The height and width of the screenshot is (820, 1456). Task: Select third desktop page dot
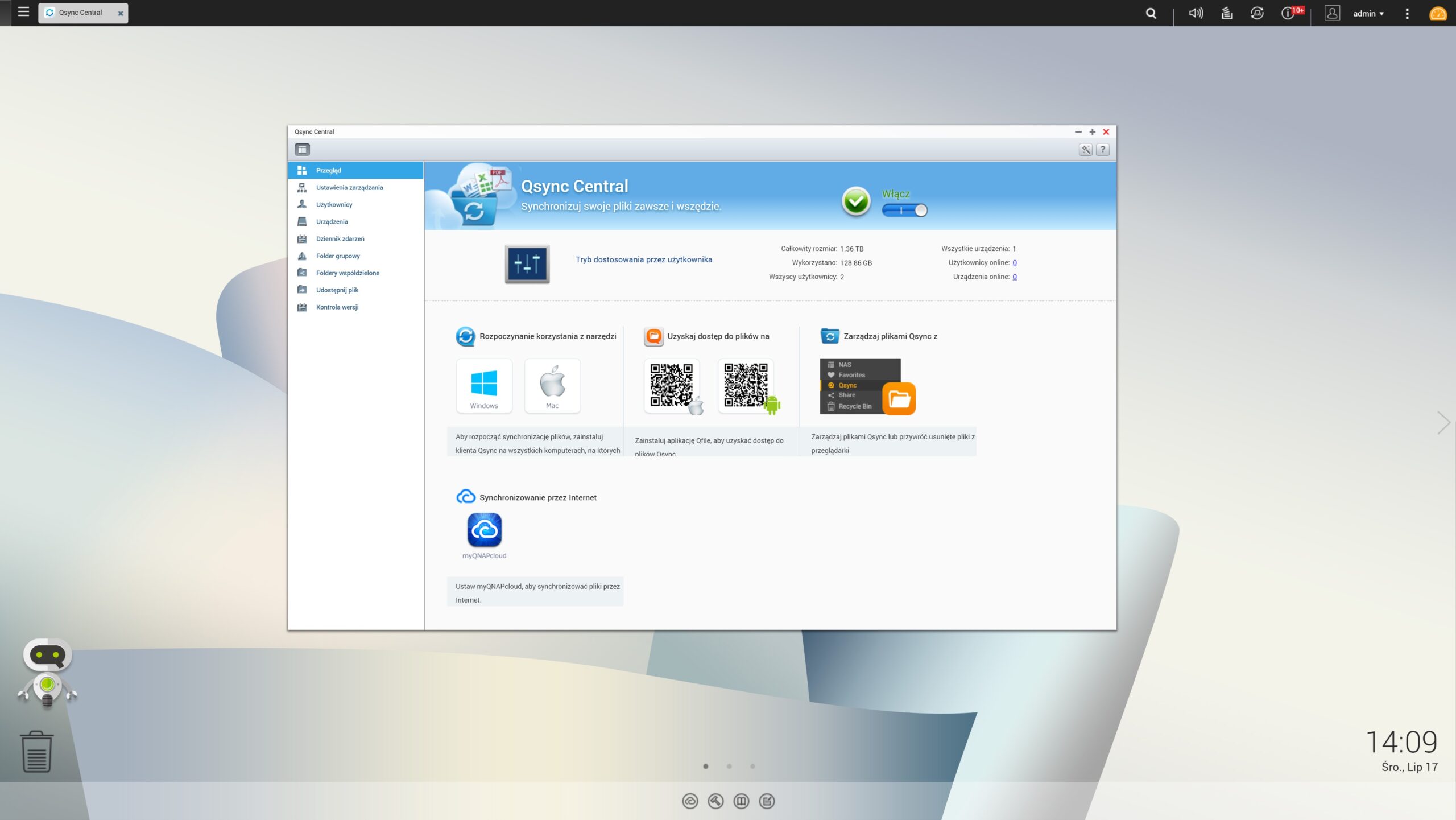click(752, 767)
